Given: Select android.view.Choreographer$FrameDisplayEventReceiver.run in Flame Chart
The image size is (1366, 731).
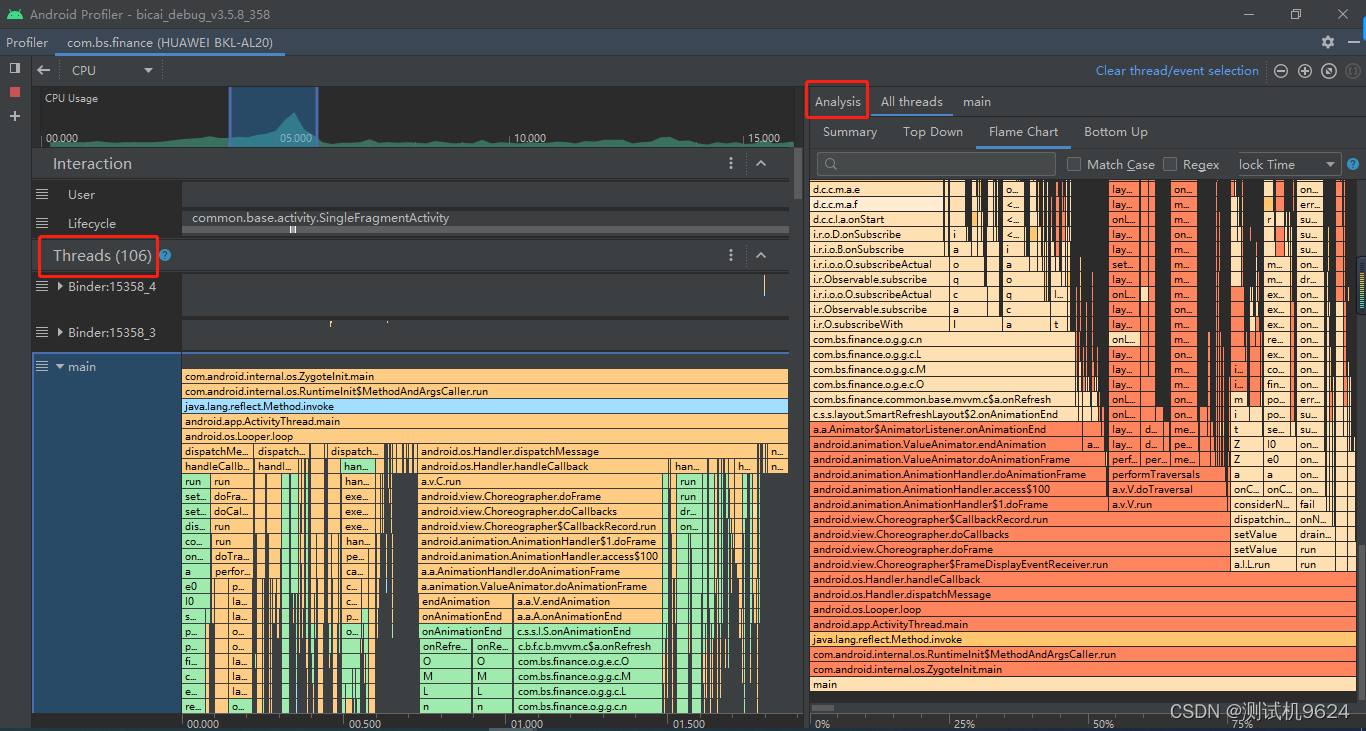Looking at the screenshot, I should (x=1021, y=564).
